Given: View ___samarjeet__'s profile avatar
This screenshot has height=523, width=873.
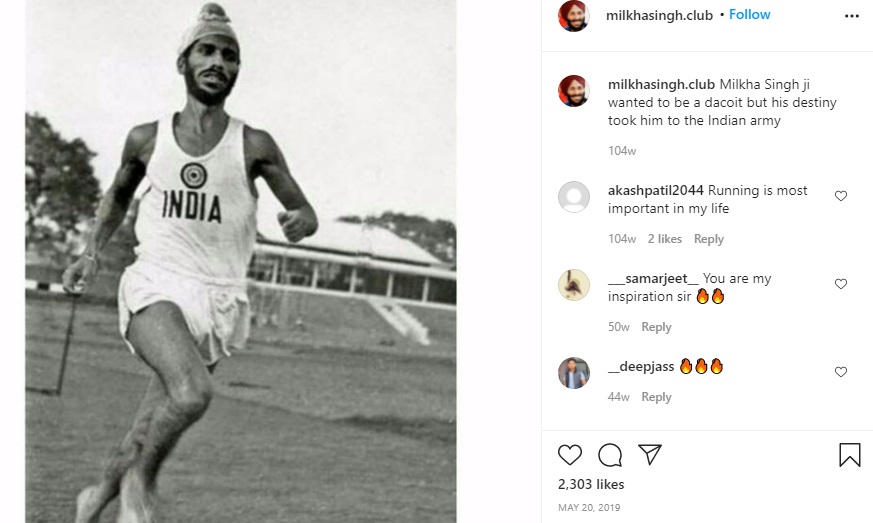Looking at the screenshot, I should (574, 285).
